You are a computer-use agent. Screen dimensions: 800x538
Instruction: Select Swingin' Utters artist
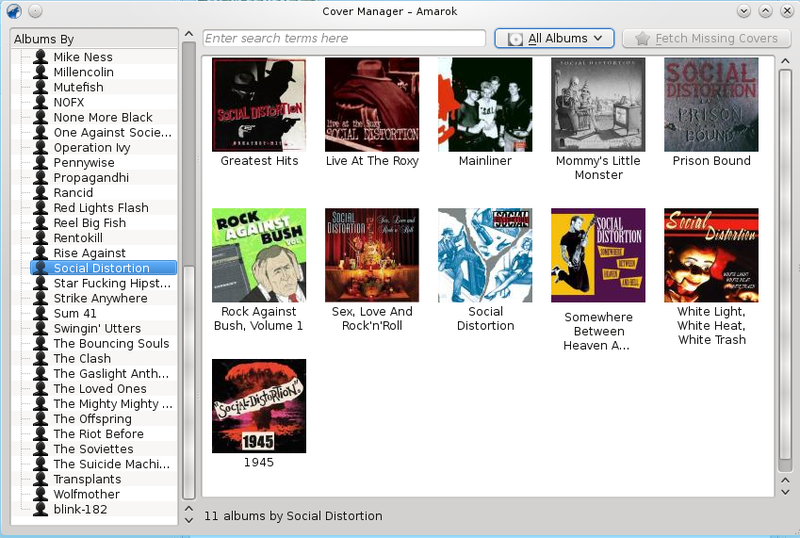[104, 328]
